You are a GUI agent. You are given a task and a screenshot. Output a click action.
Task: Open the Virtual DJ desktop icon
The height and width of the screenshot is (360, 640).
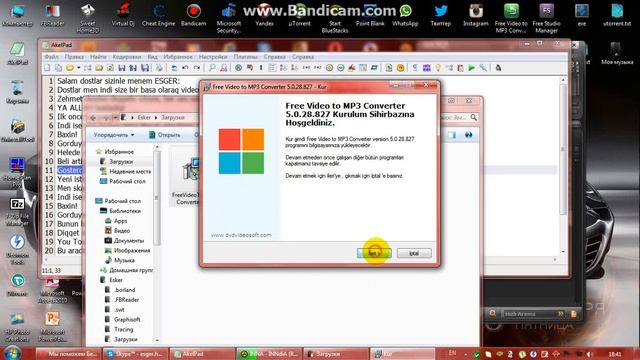tap(123, 16)
